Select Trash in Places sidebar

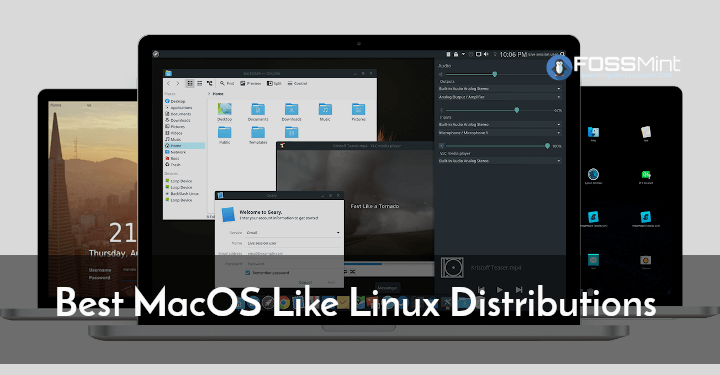(173, 164)
